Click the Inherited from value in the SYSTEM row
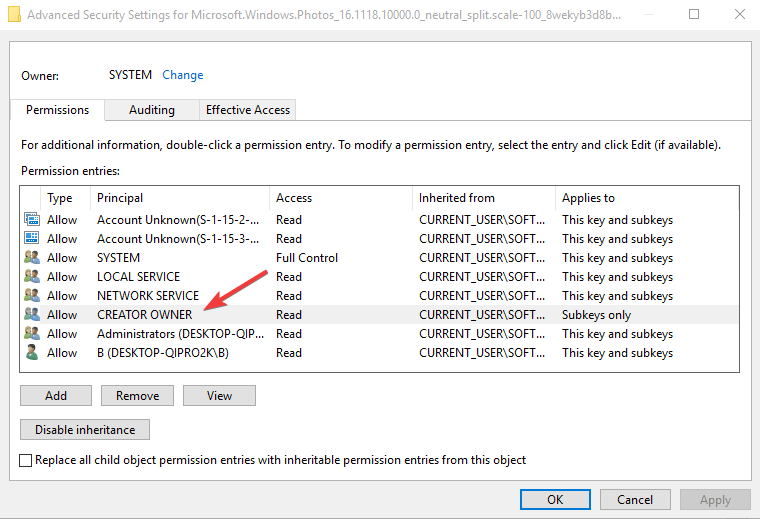This screenshot has width=760, height=519. 482,257
